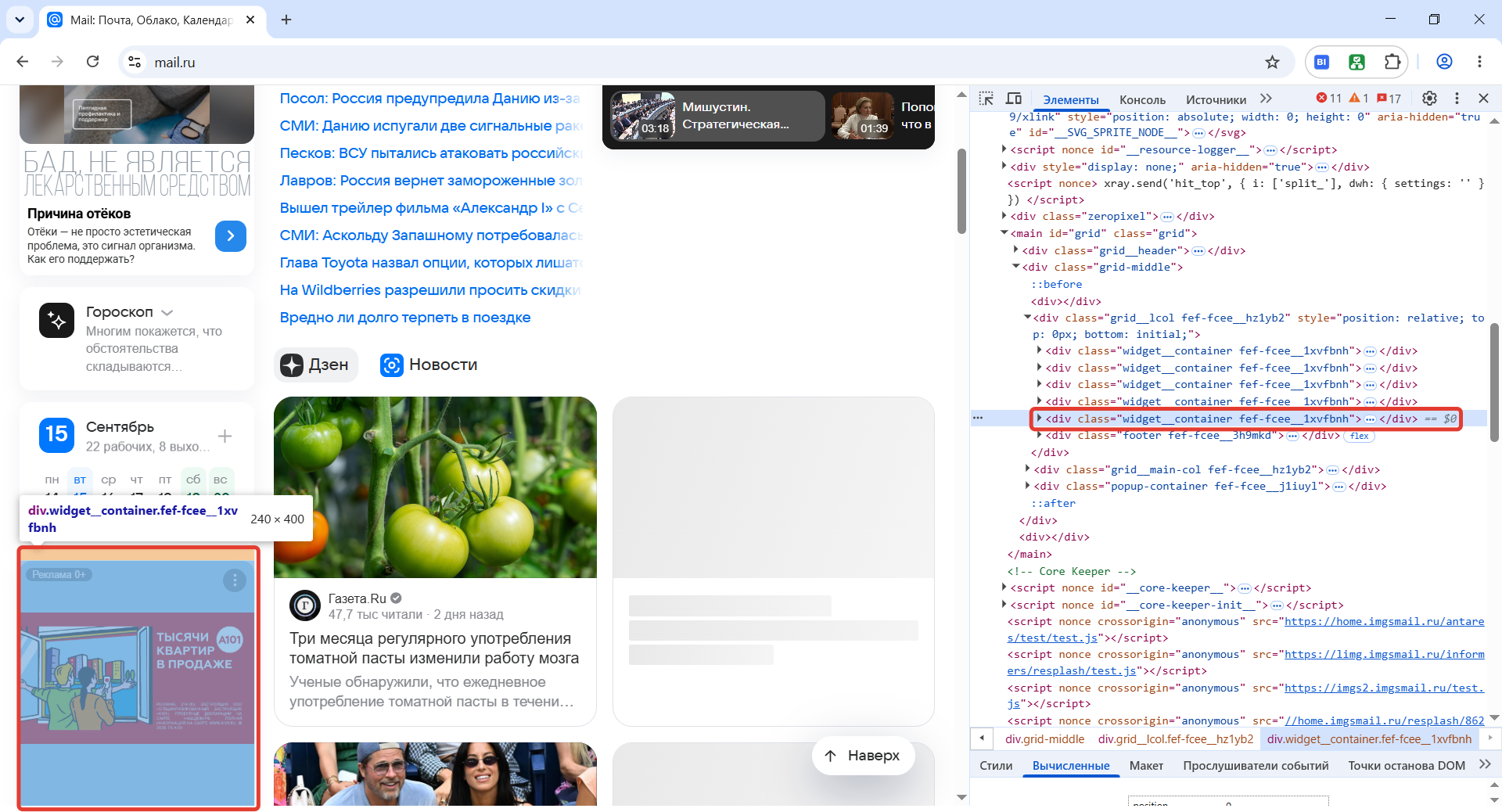The width and height of the screenshot is (1502, 812).
Task: Switch to the Консоль tab
Action: (1142, 99)
